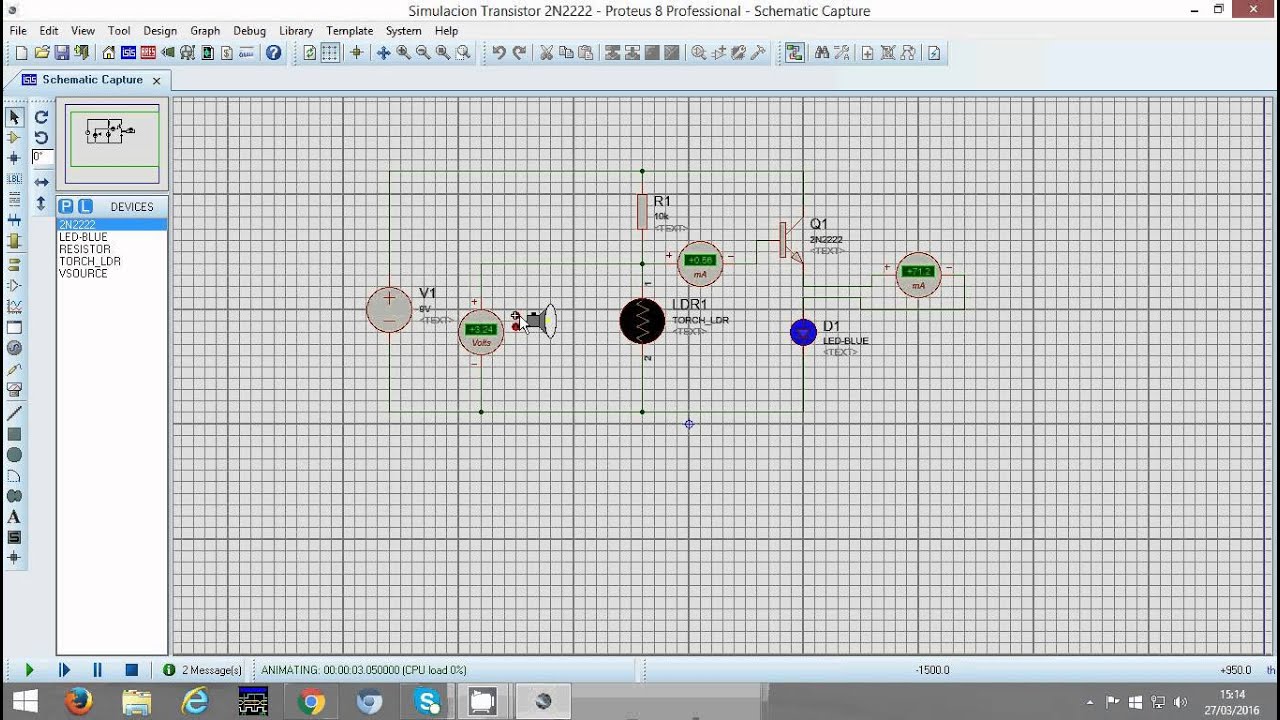Viewport: 1280px width, 720px height.
Task: Click the red ARES PCB Layout toolbar icon
Action: point(148,53)
